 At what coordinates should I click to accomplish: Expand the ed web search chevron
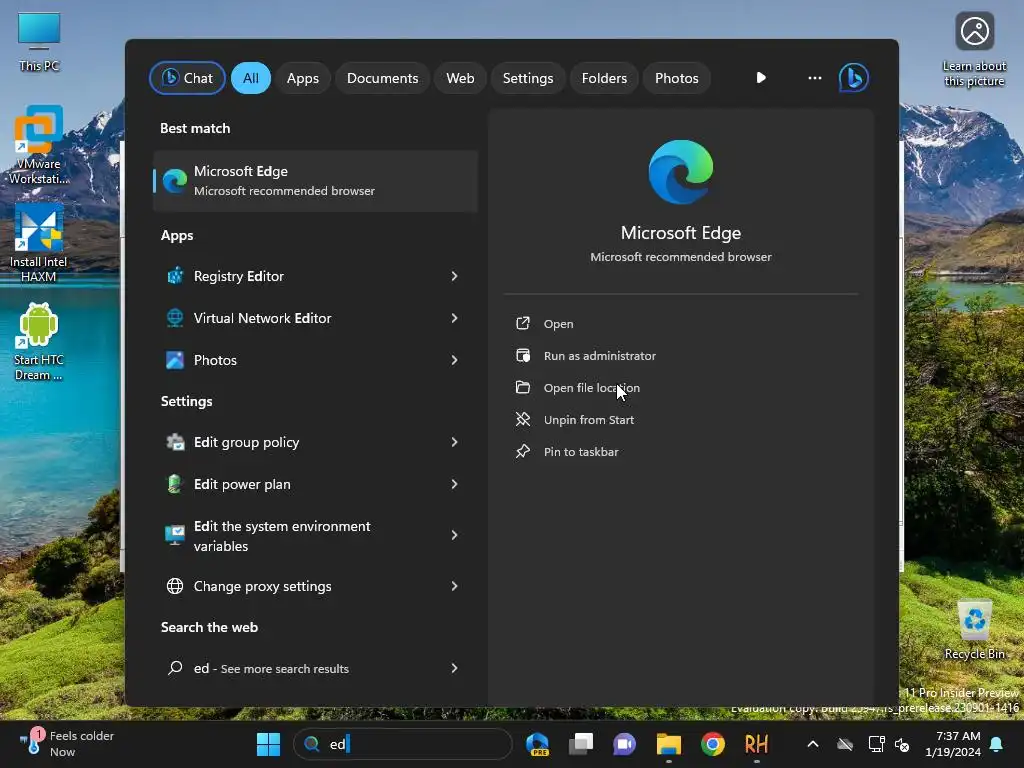point(455,668)
